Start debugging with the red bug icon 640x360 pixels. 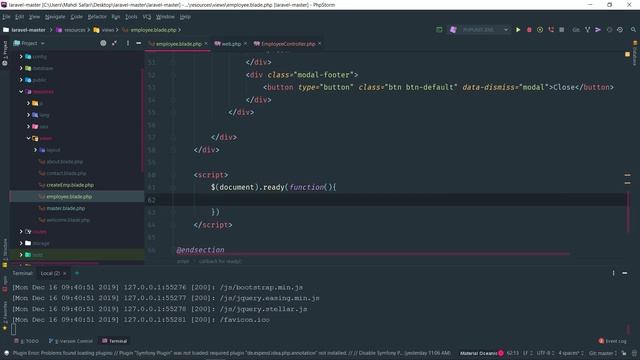[x=529, y=30]
